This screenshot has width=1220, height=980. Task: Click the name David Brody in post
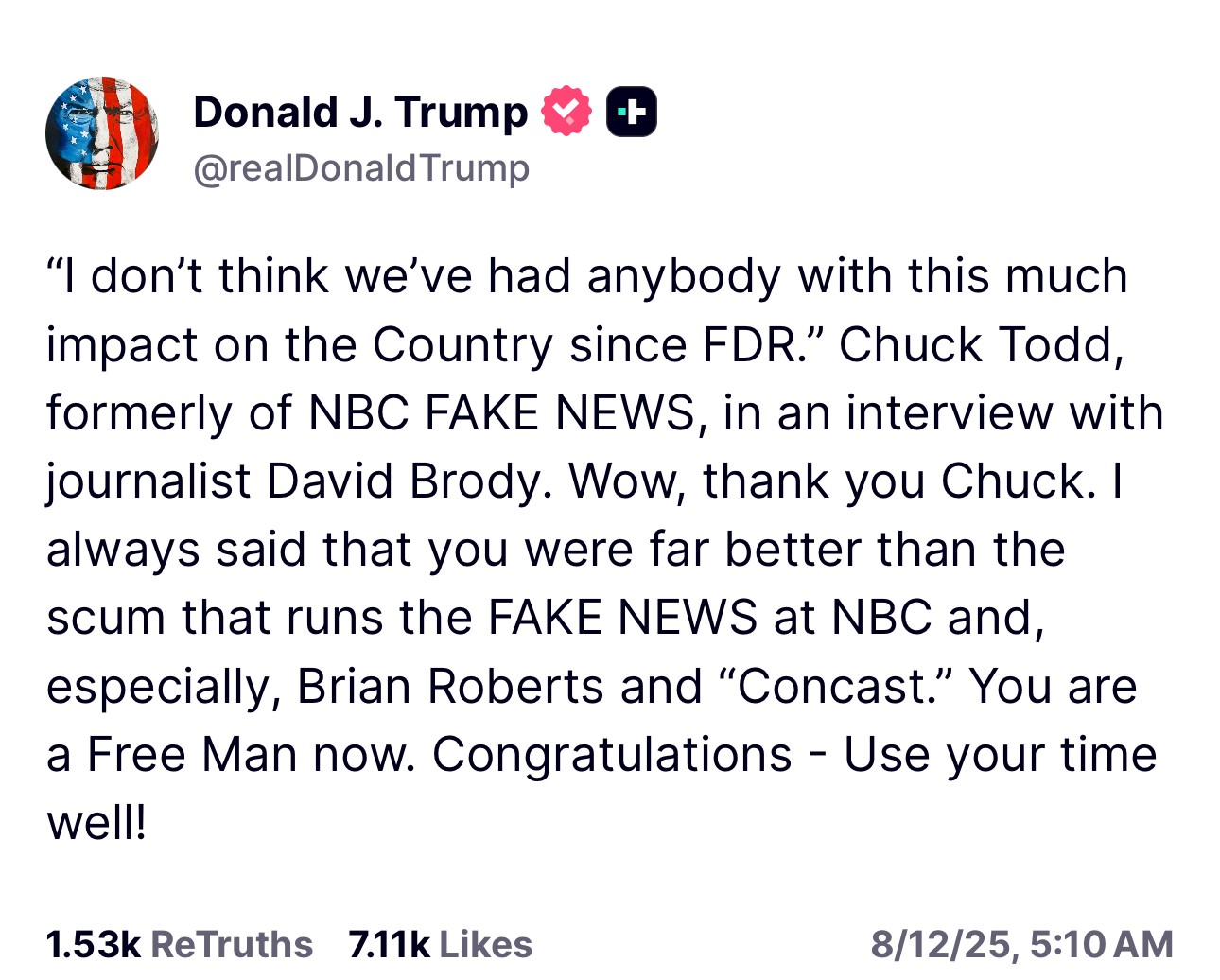[x=409, y=481]
